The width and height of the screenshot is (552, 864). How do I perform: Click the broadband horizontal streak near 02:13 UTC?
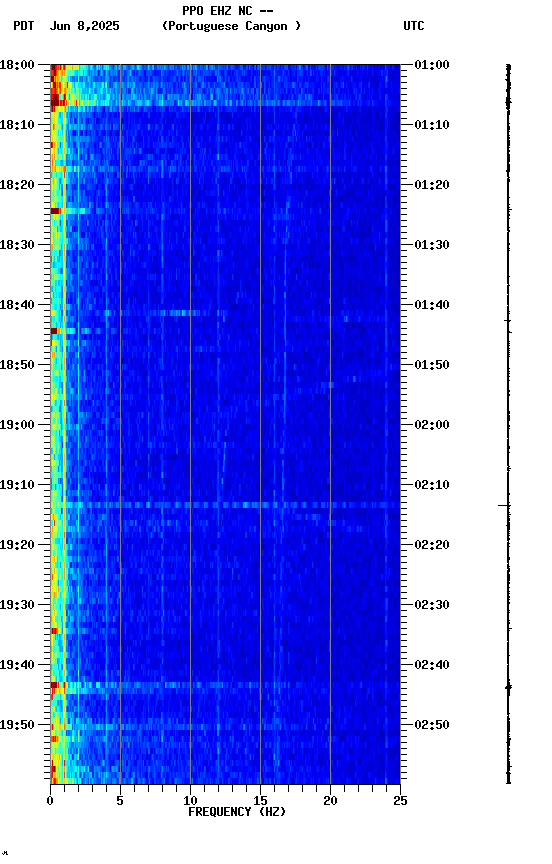[x=225, y=505]
